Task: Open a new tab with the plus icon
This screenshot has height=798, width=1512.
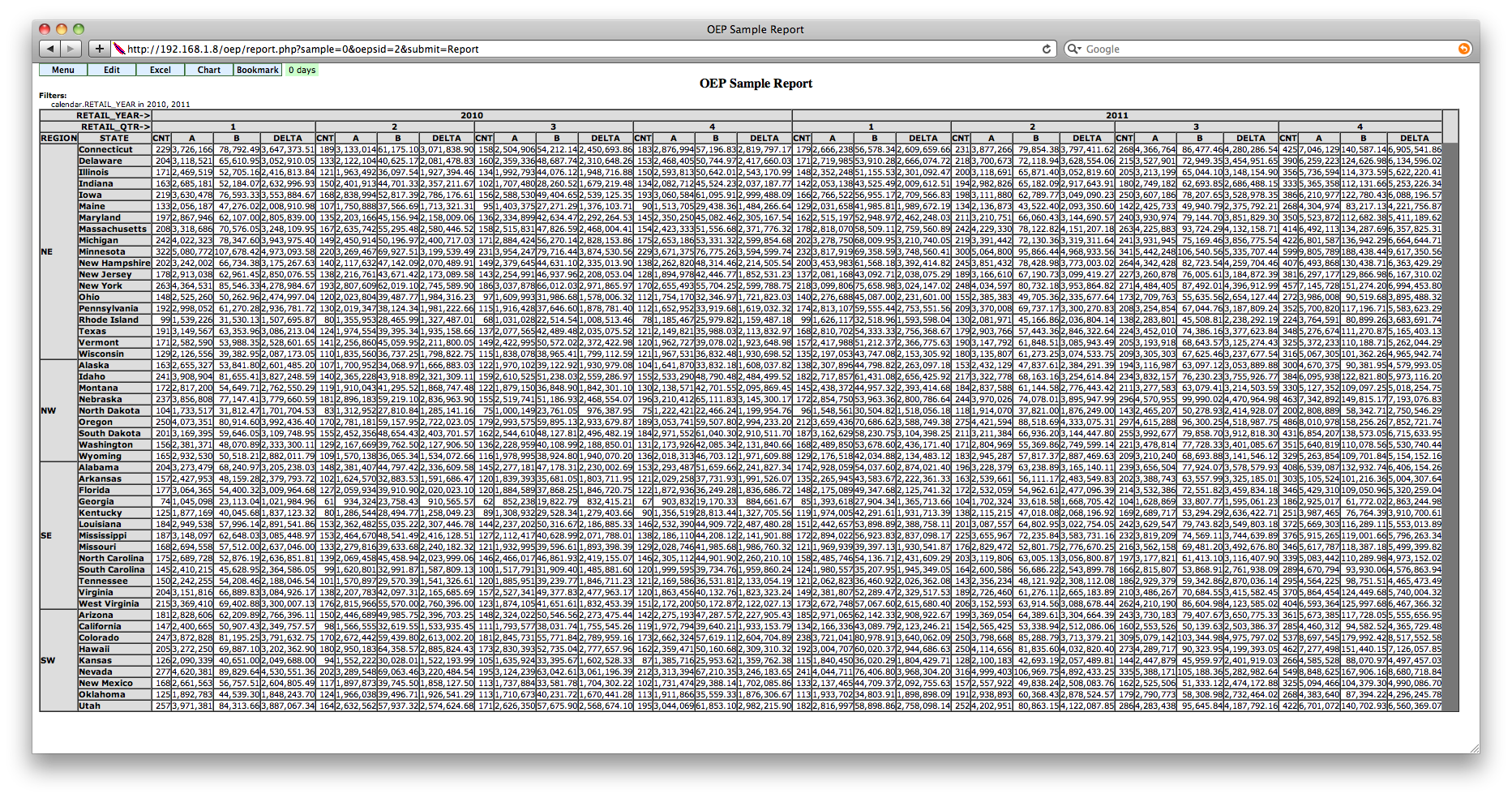Action: 99,48
